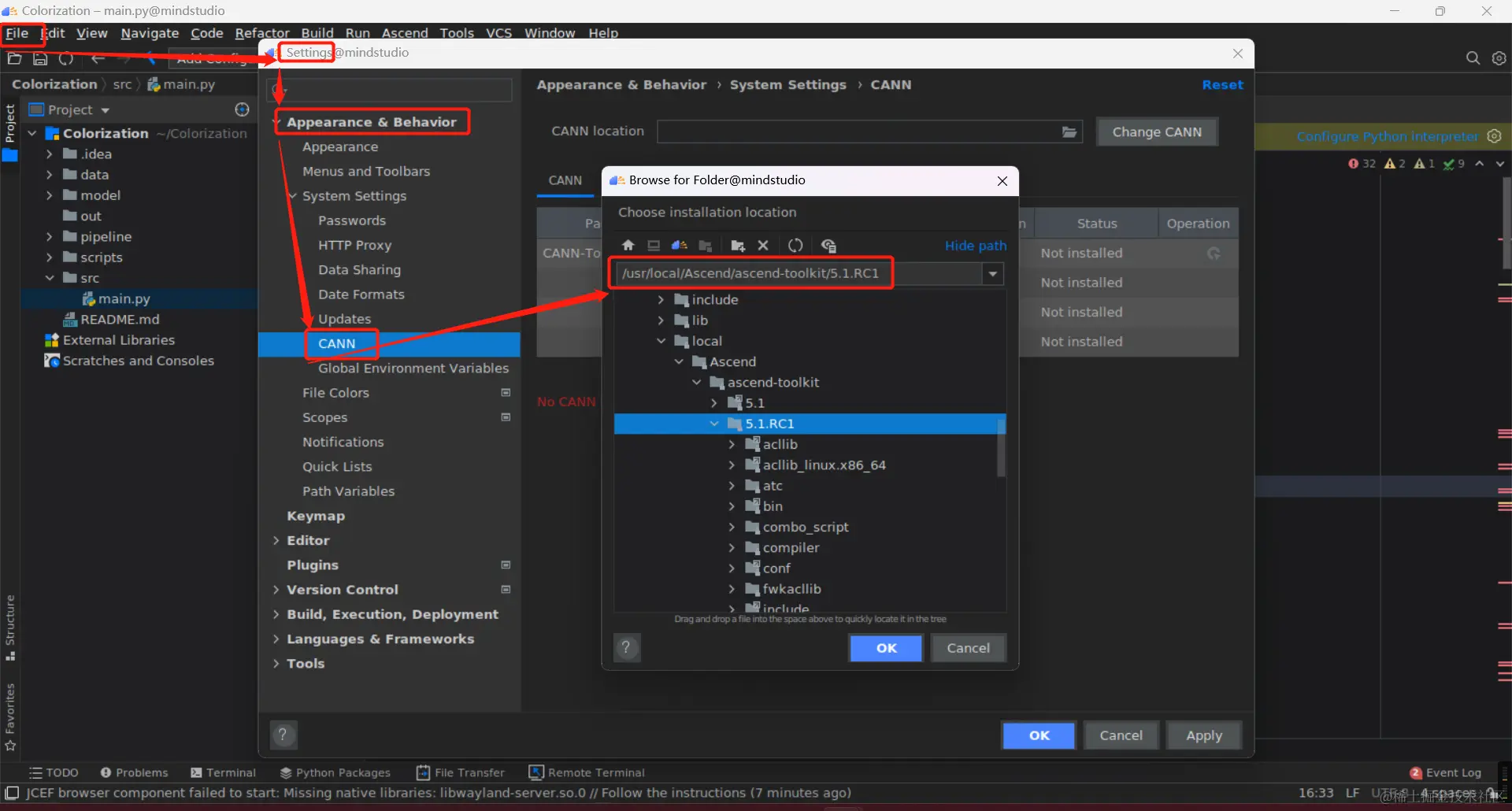
Task: Toggle Show Hidden Files icon in folder browser
Action: 828,246
